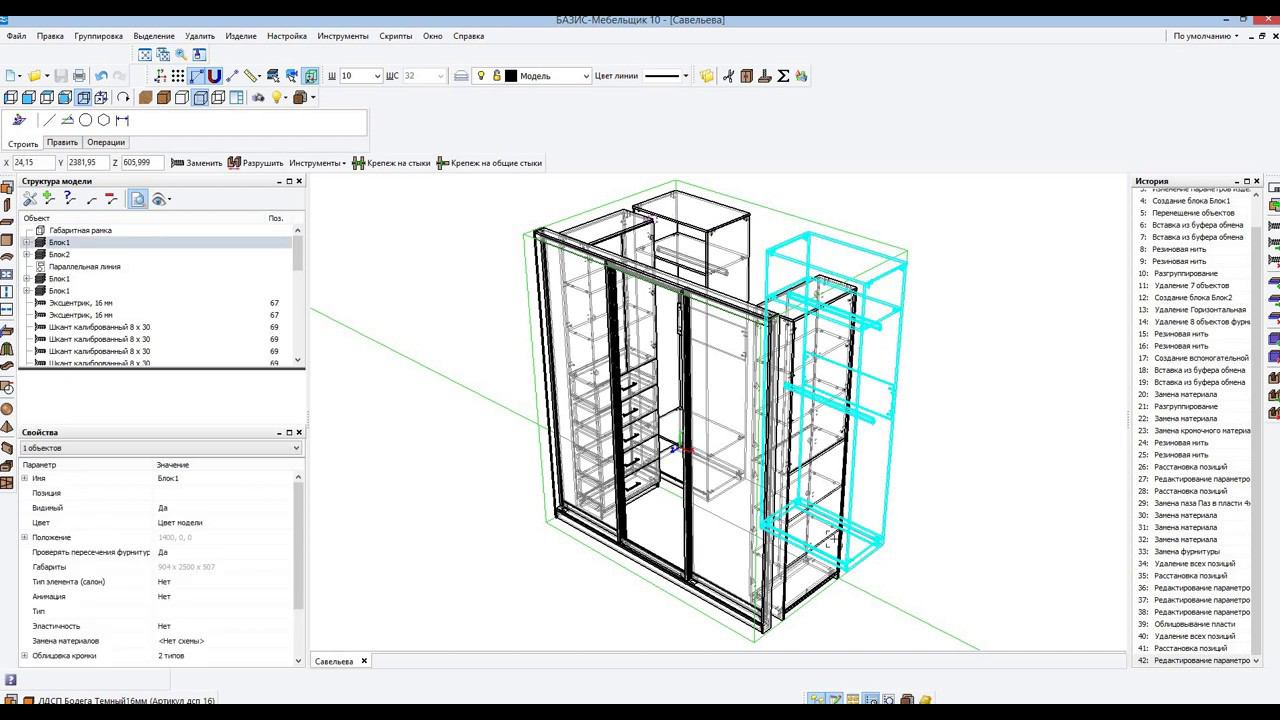
Task: Click the wrench settings icon in Структура модели
Action: (30, 199)
